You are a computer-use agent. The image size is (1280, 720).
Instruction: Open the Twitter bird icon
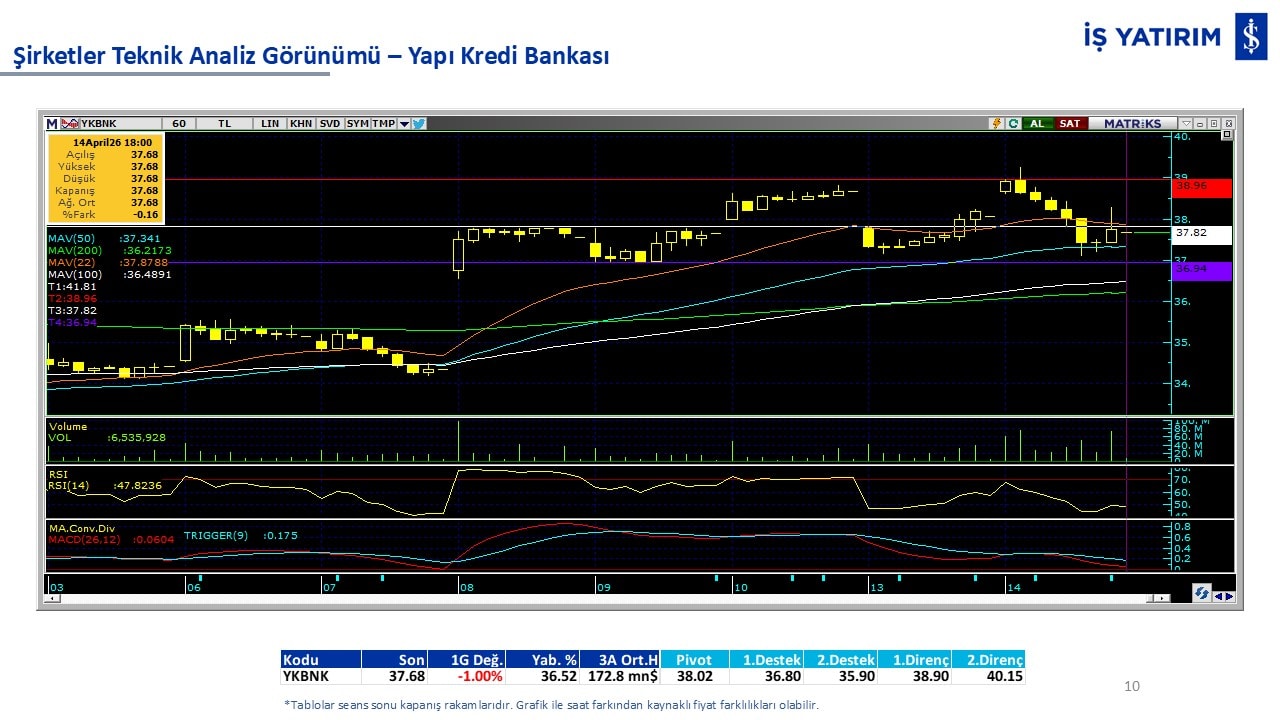(419, 124)
